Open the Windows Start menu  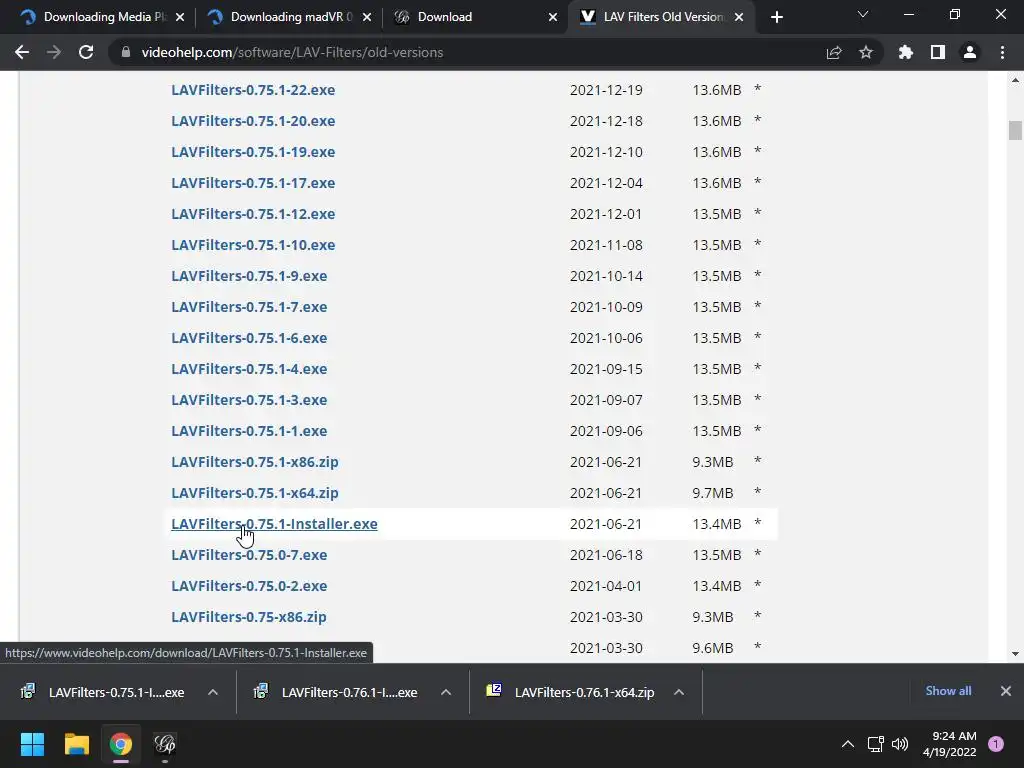click(x=32, y=744)
